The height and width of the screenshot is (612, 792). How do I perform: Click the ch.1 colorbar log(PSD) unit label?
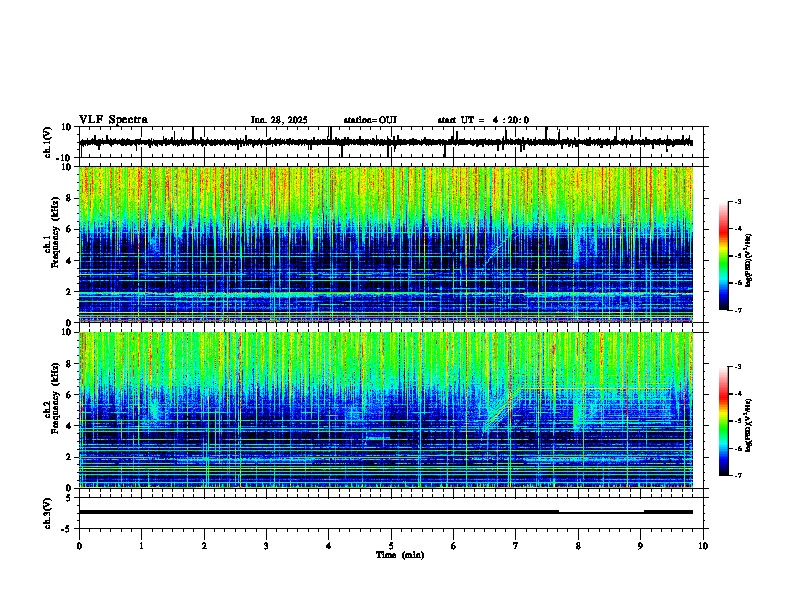748,260
